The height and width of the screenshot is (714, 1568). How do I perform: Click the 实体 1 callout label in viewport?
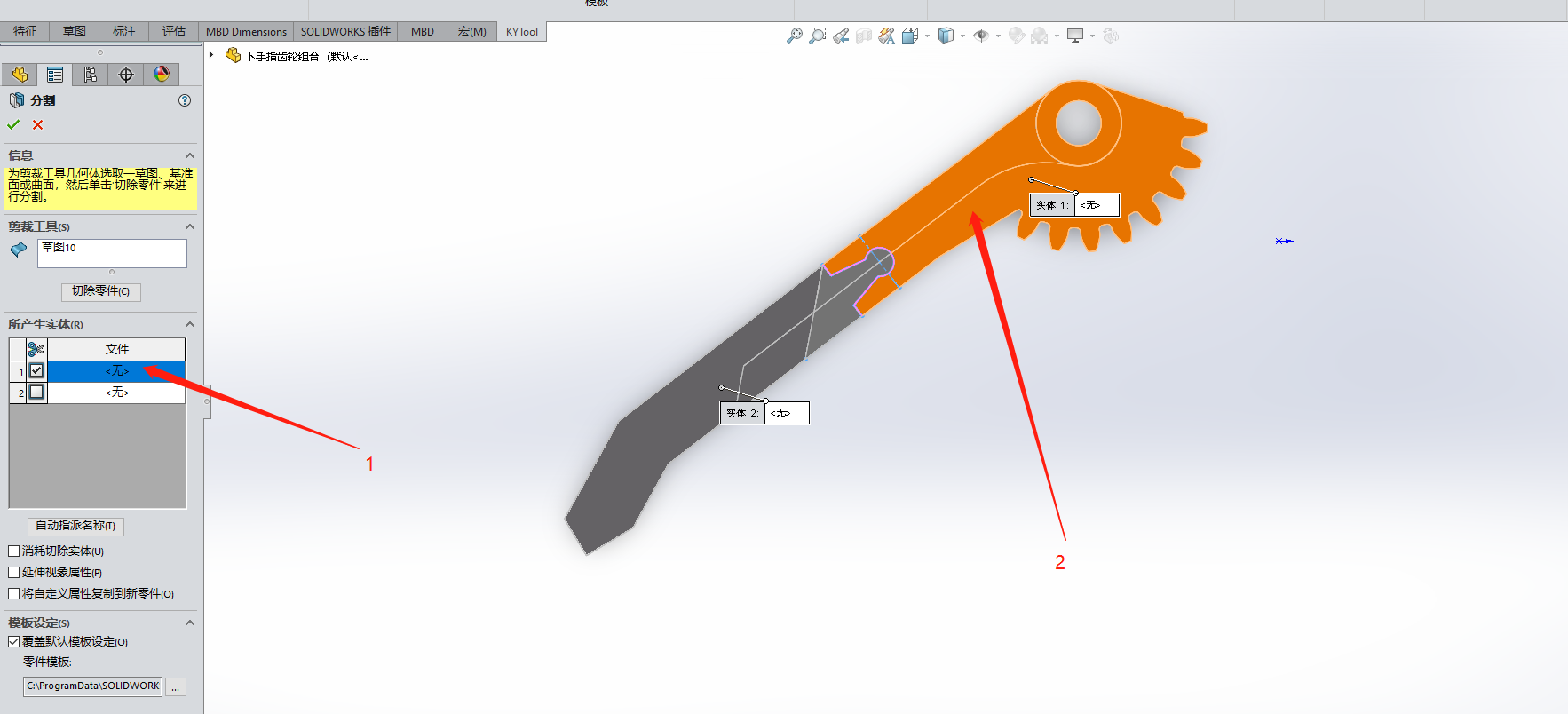point(1052,205)
